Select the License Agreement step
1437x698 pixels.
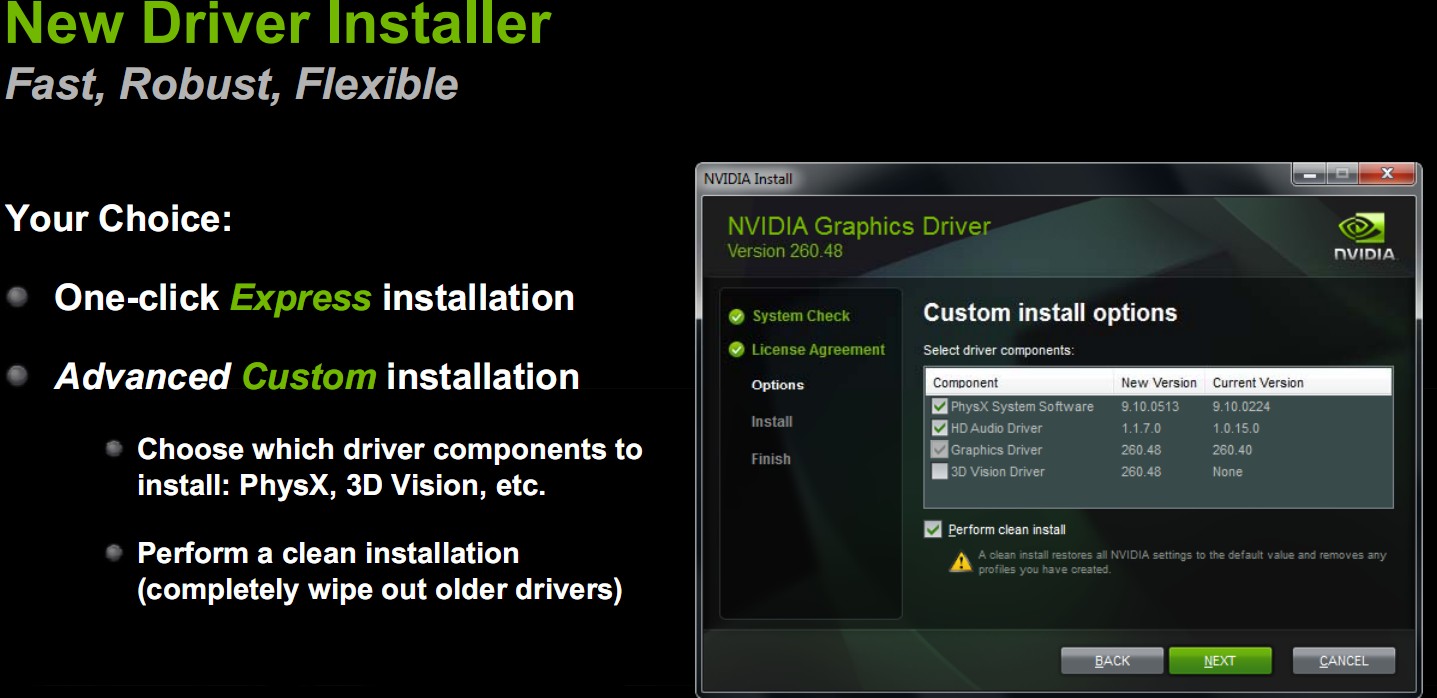[818, 350]
